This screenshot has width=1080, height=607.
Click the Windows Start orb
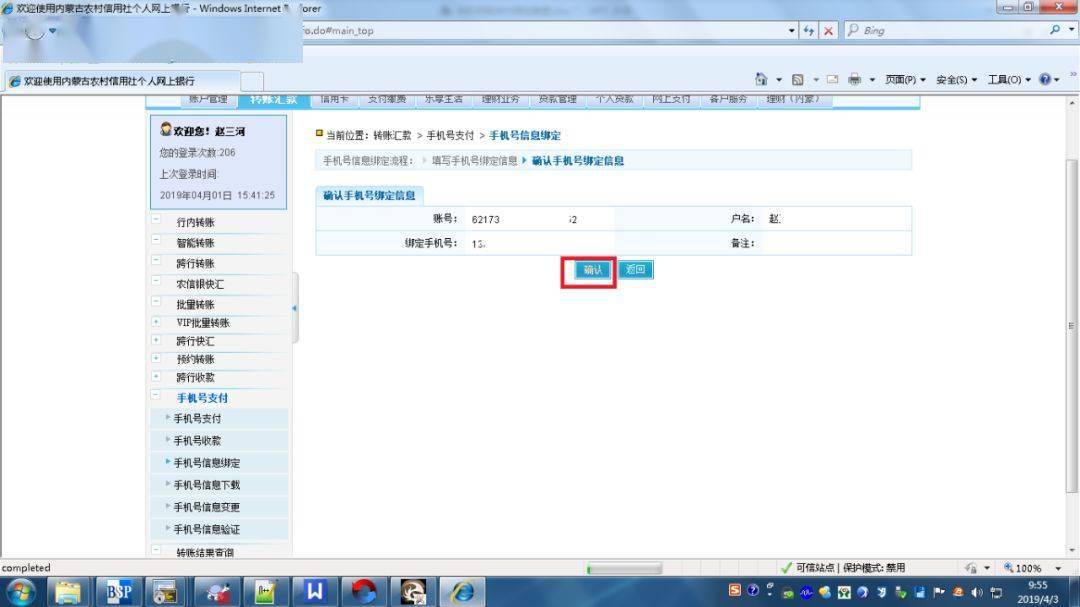coord(20,591)
